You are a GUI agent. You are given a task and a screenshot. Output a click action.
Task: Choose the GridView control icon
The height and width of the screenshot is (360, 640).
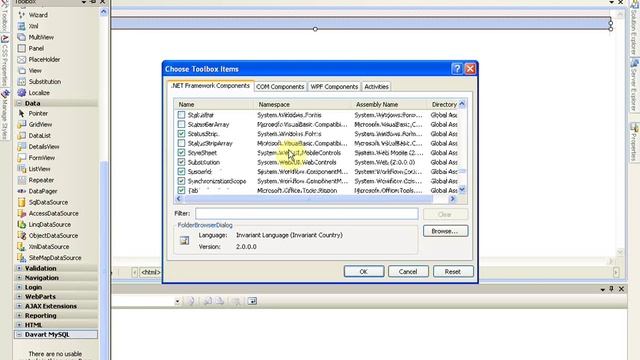click(x=22, y=124)
